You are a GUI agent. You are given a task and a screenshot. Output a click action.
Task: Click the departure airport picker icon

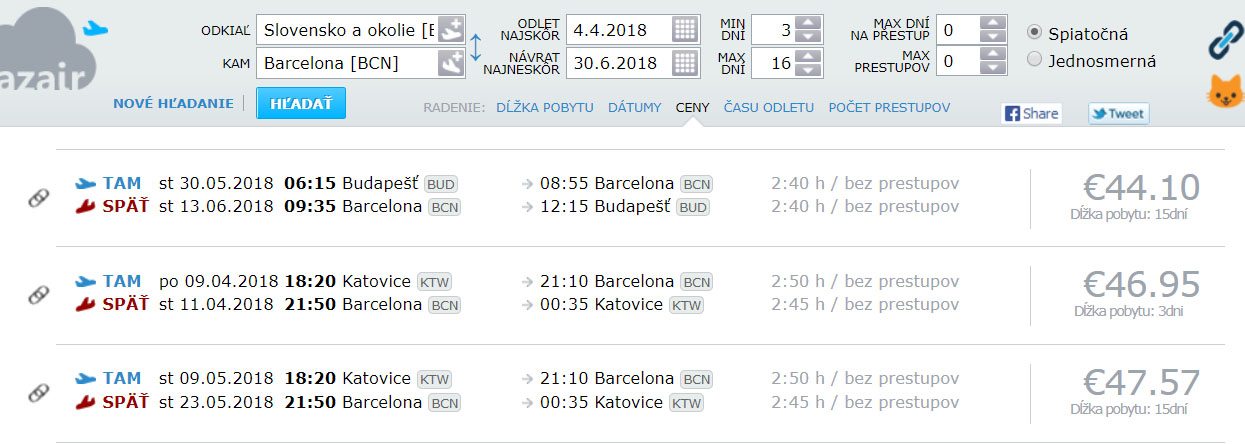pyautogui.click(x=451, y=29)
